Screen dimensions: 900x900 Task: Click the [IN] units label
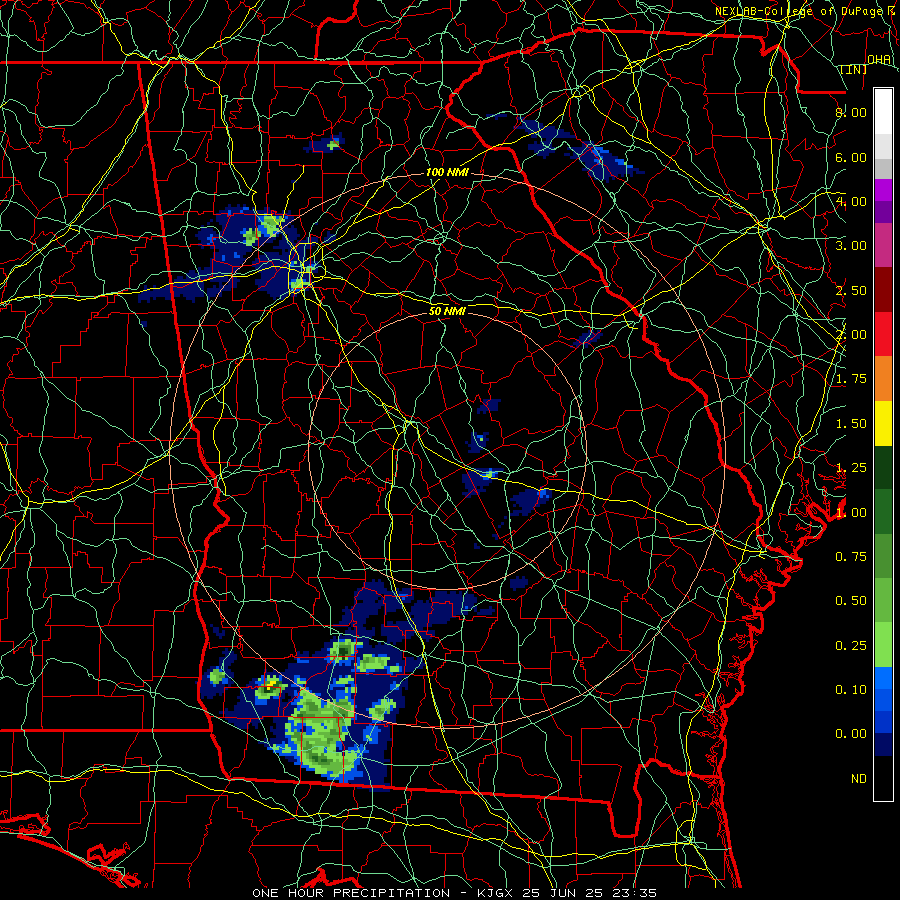pos(854,70)
